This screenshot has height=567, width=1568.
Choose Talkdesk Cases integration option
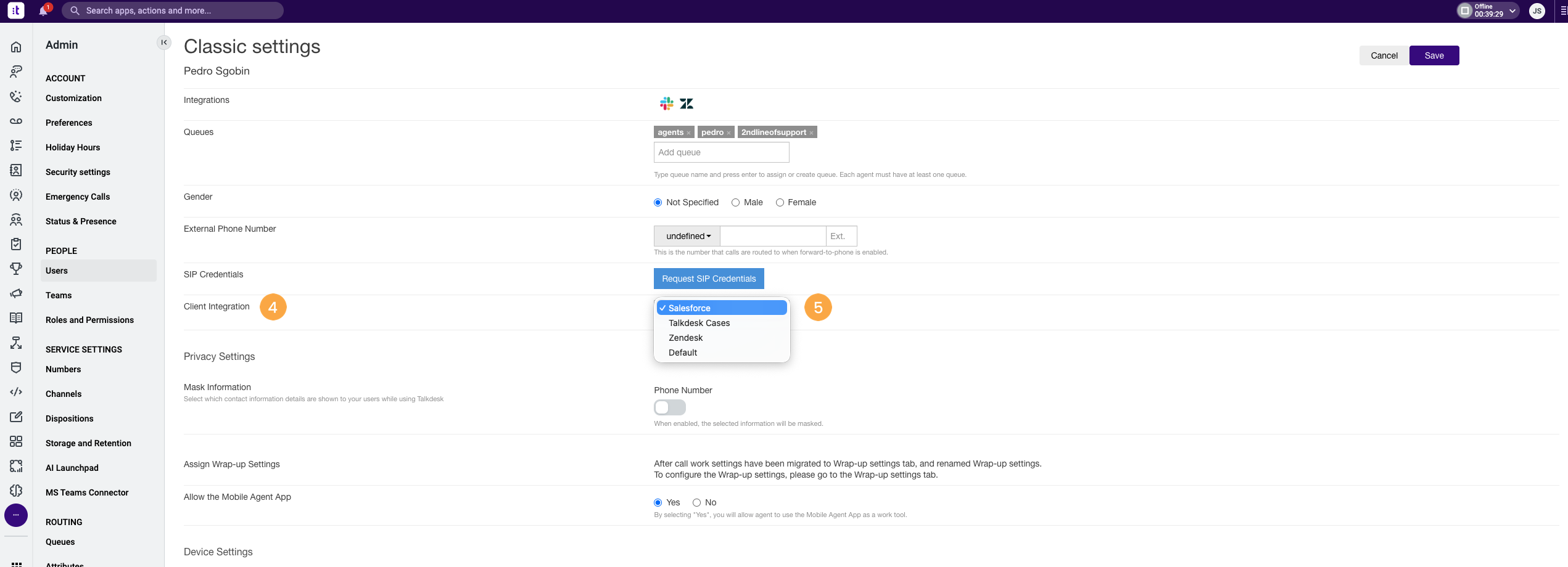pos(722,323)
